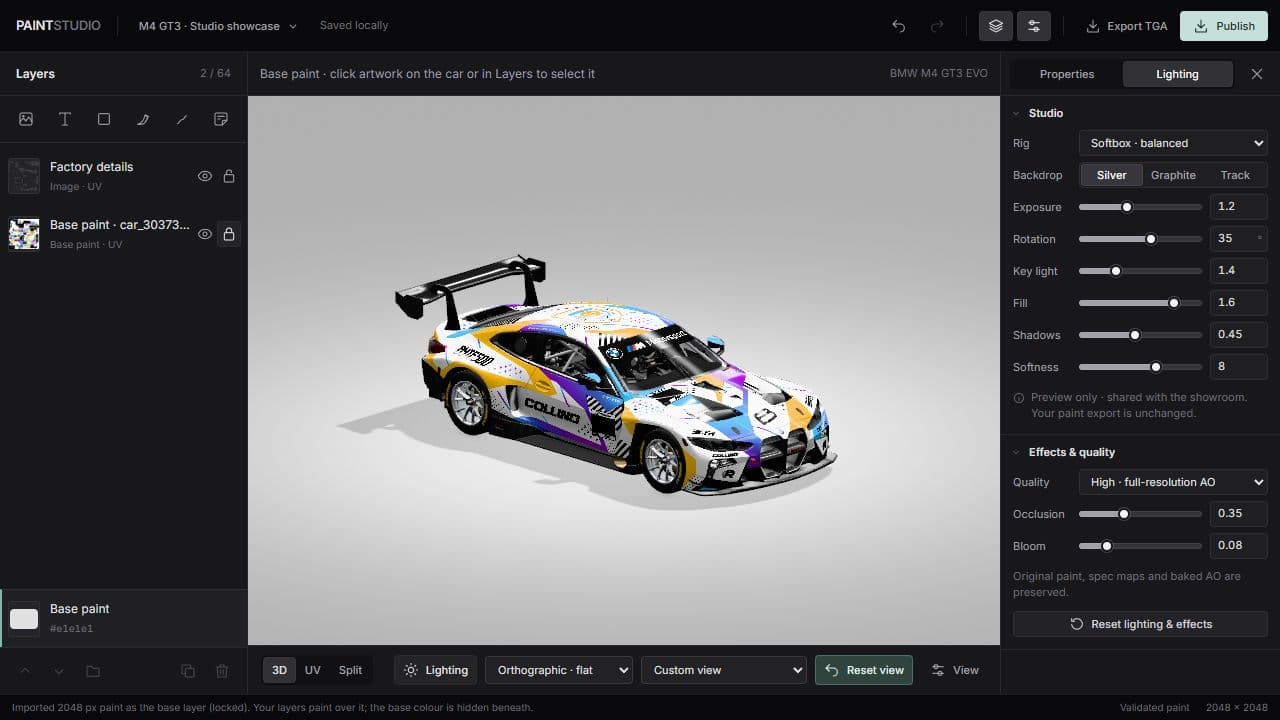
Task: Toggle the layers panel icon in header
Action: coord(995,26)
